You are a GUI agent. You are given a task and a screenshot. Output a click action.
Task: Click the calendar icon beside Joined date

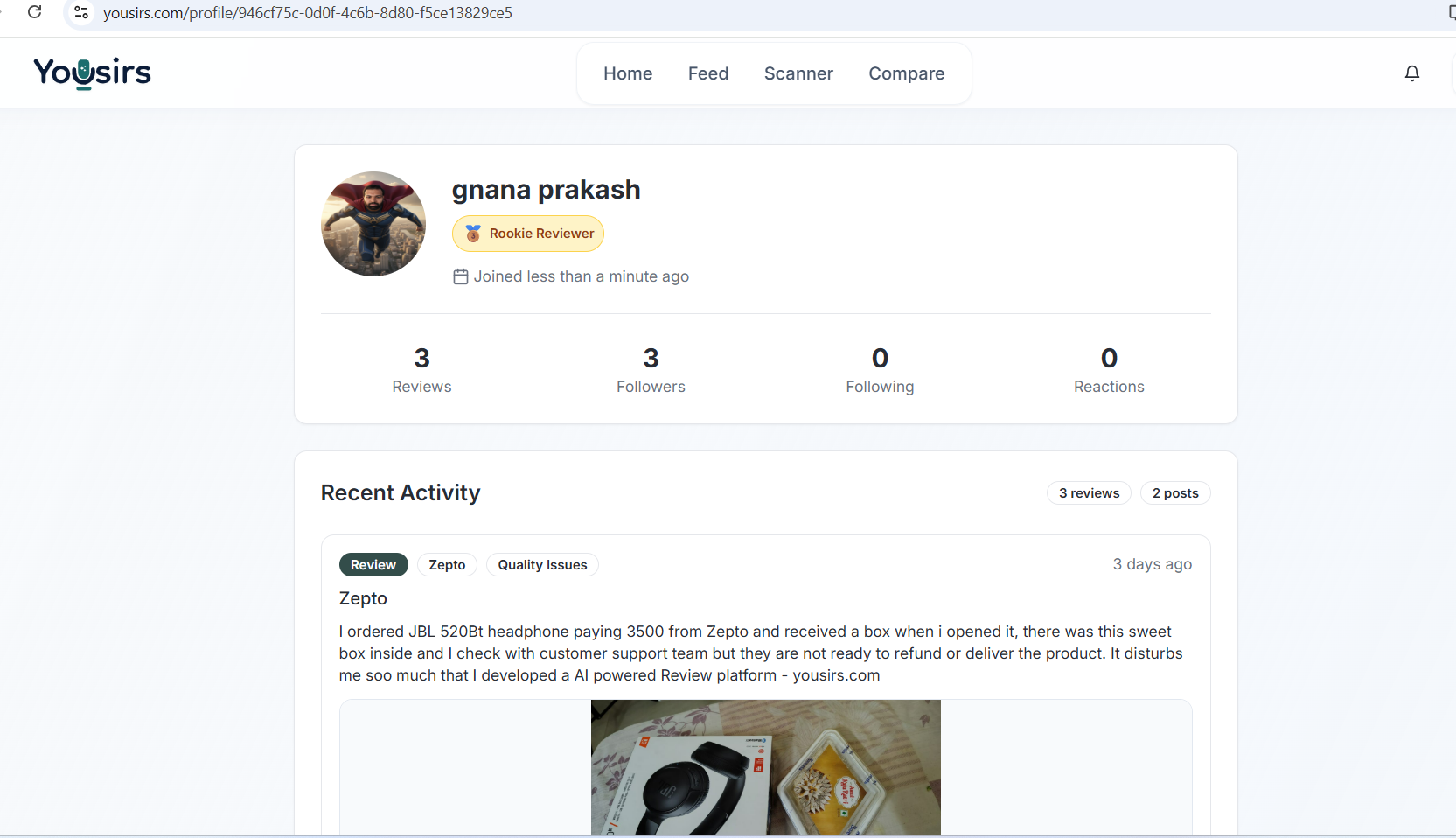tap(461, 276)
